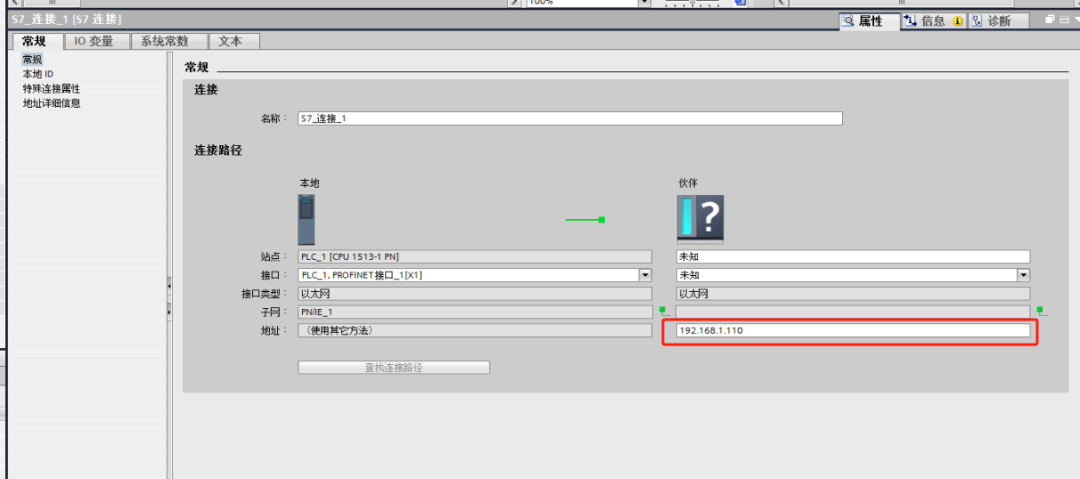
Task: Click the local 子网 field PN/IE_1
Action: click(x=475, y=312)
